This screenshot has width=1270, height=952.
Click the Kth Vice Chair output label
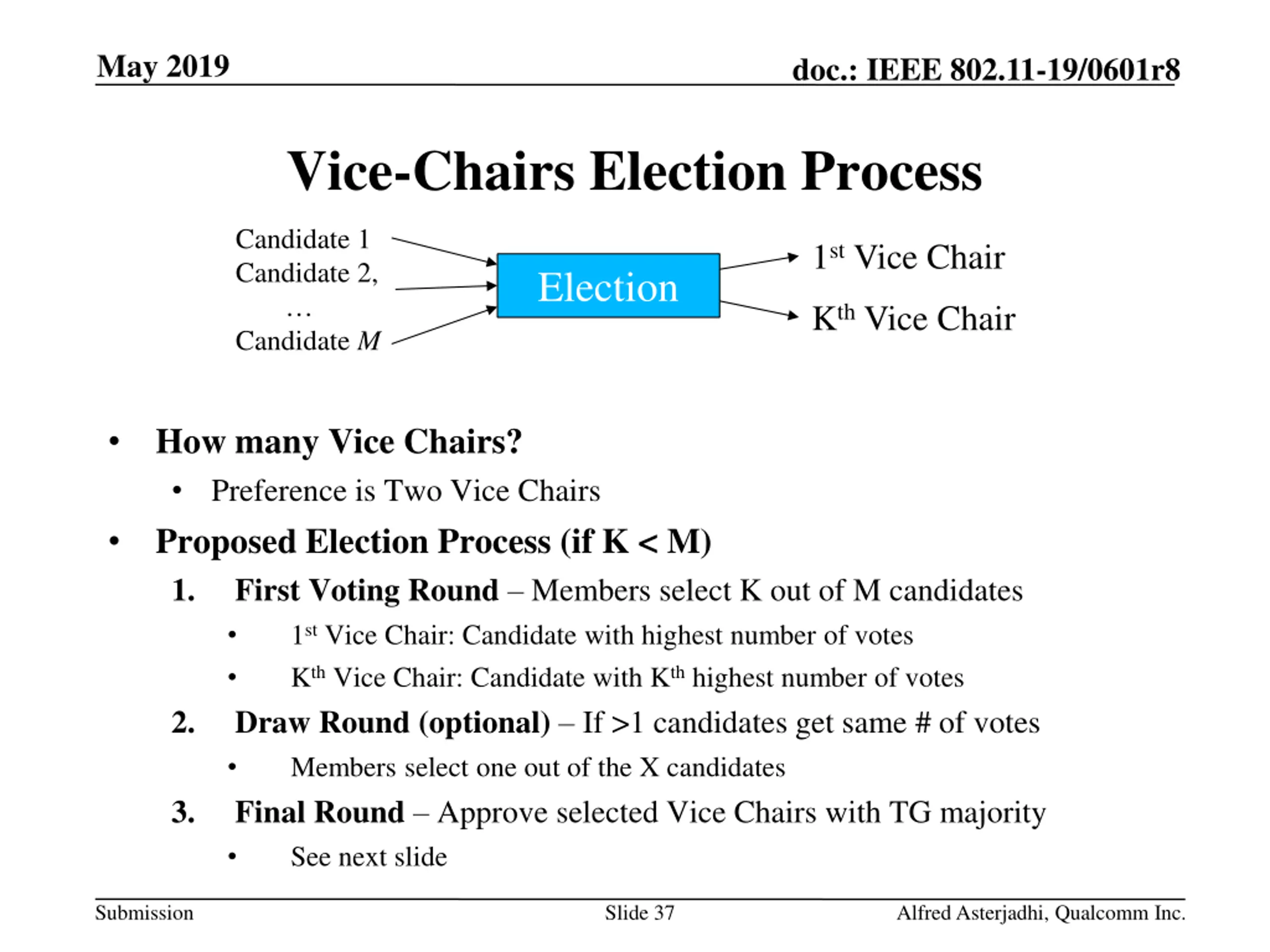(913, 318)
